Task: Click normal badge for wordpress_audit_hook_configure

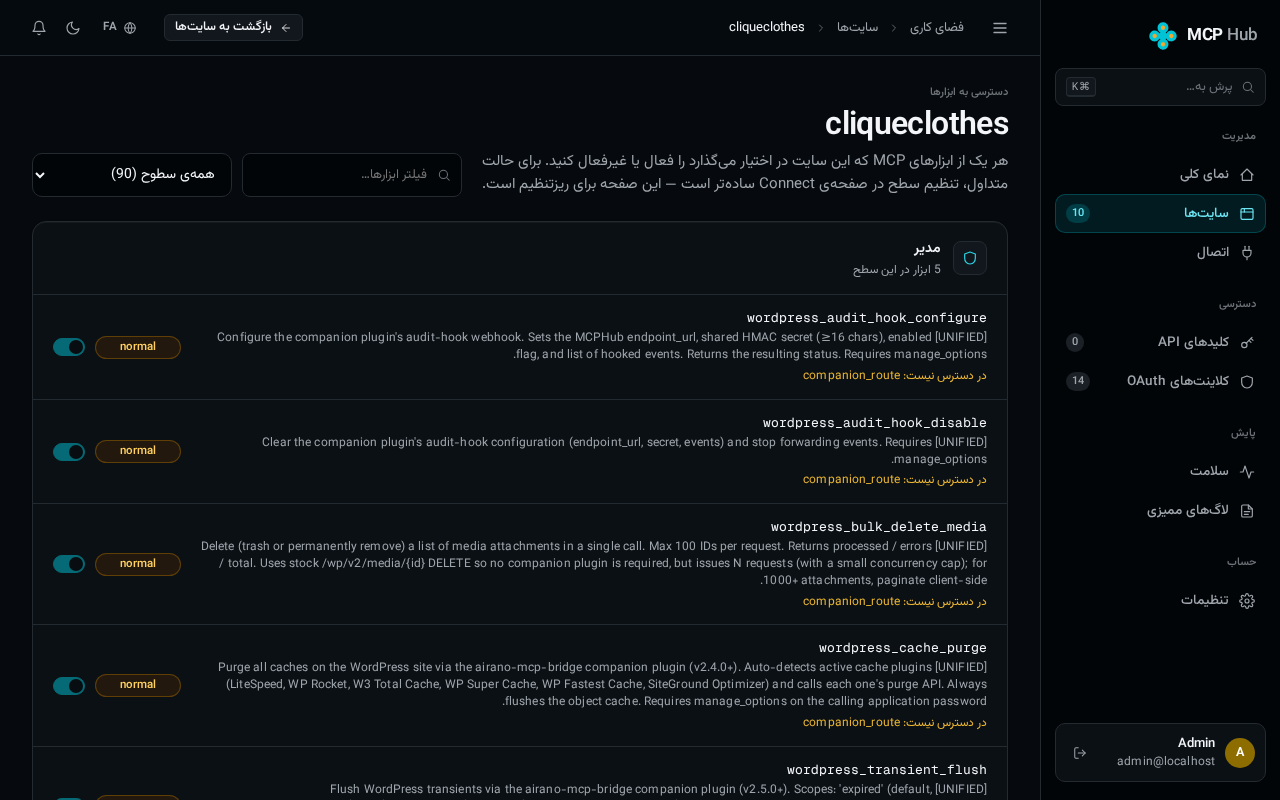Action: tap(138, 347)
